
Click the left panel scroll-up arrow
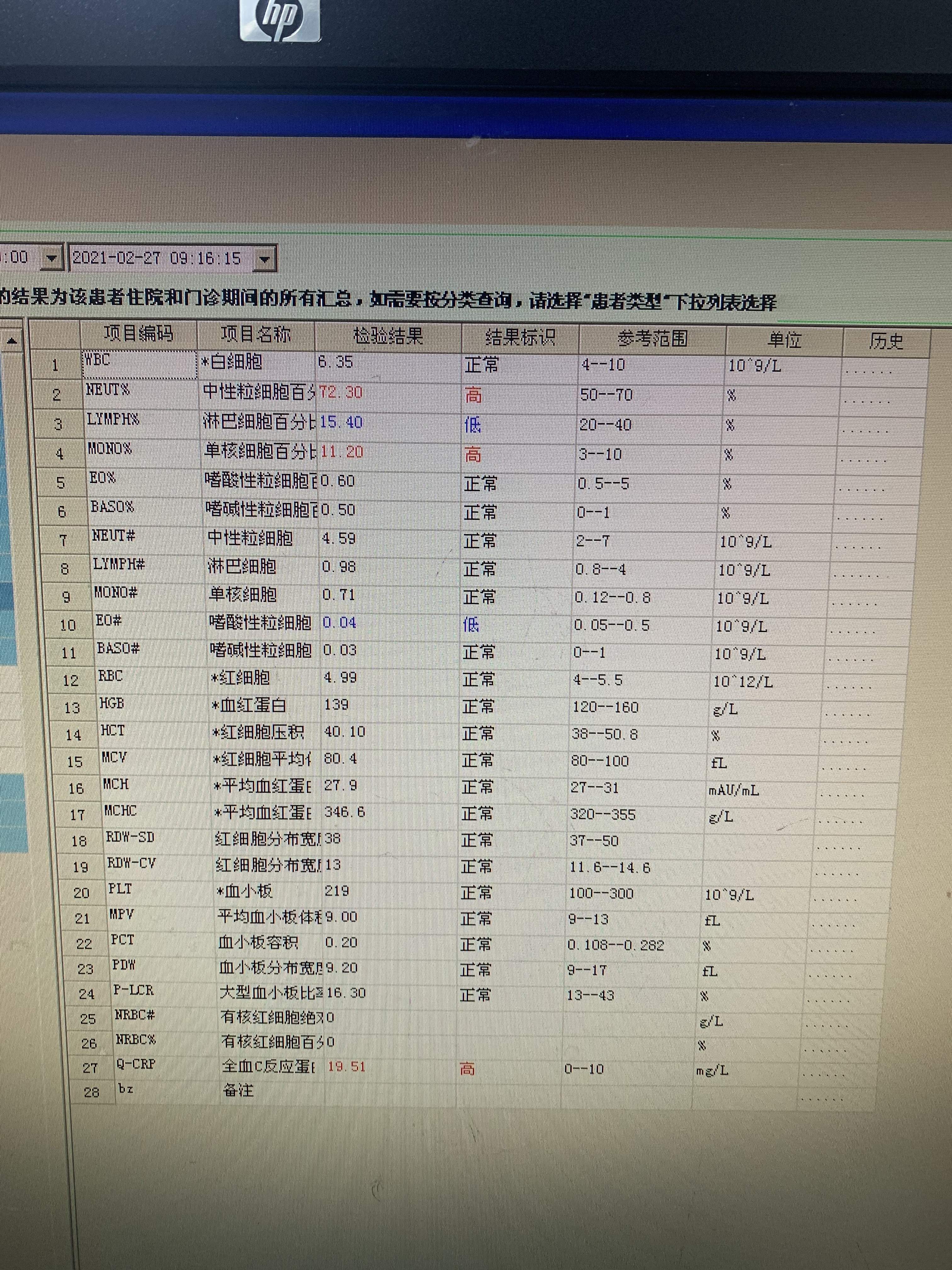click(x=12, y=342)
